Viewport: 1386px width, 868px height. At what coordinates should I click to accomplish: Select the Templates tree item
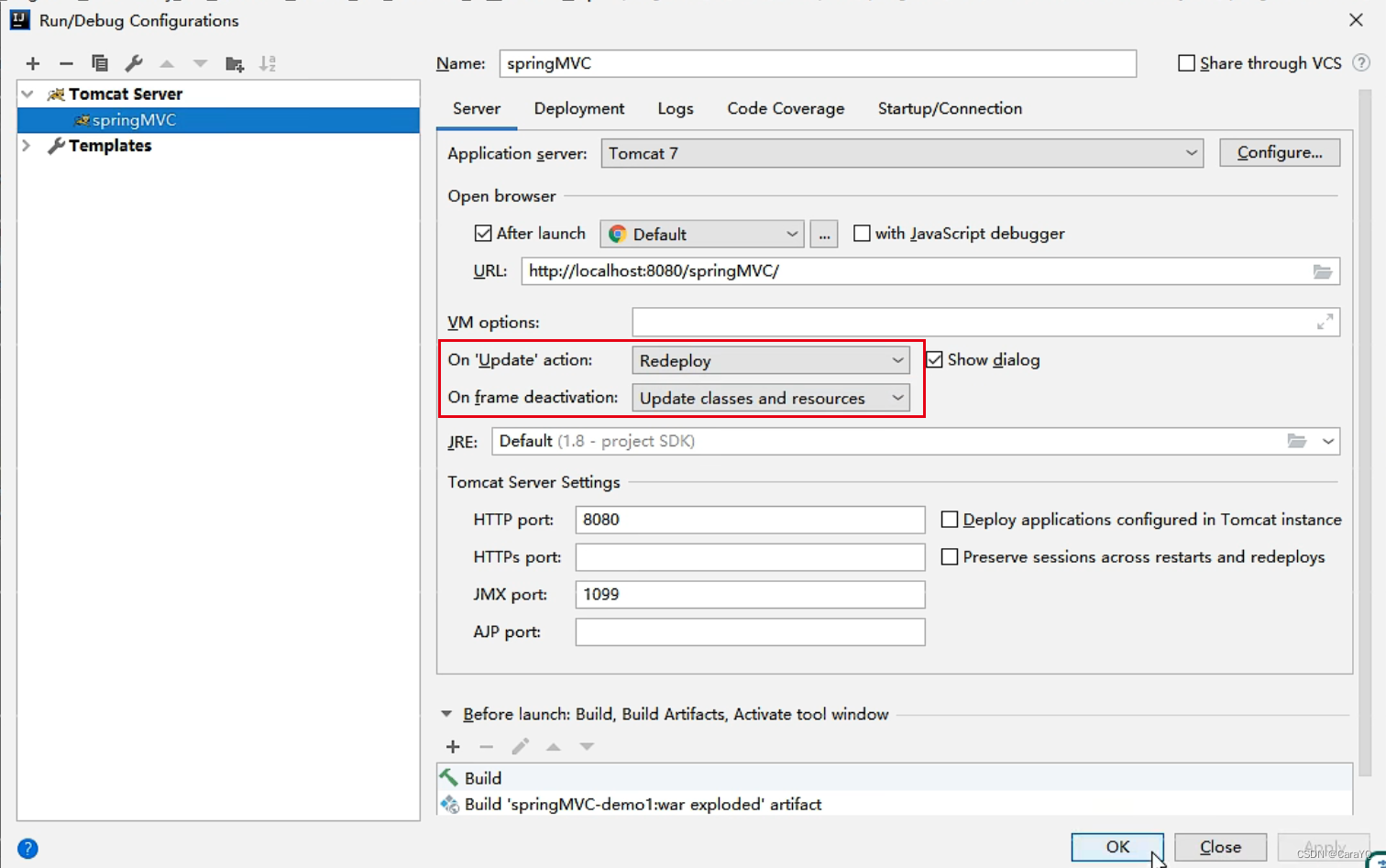click(x=110, y=146)
